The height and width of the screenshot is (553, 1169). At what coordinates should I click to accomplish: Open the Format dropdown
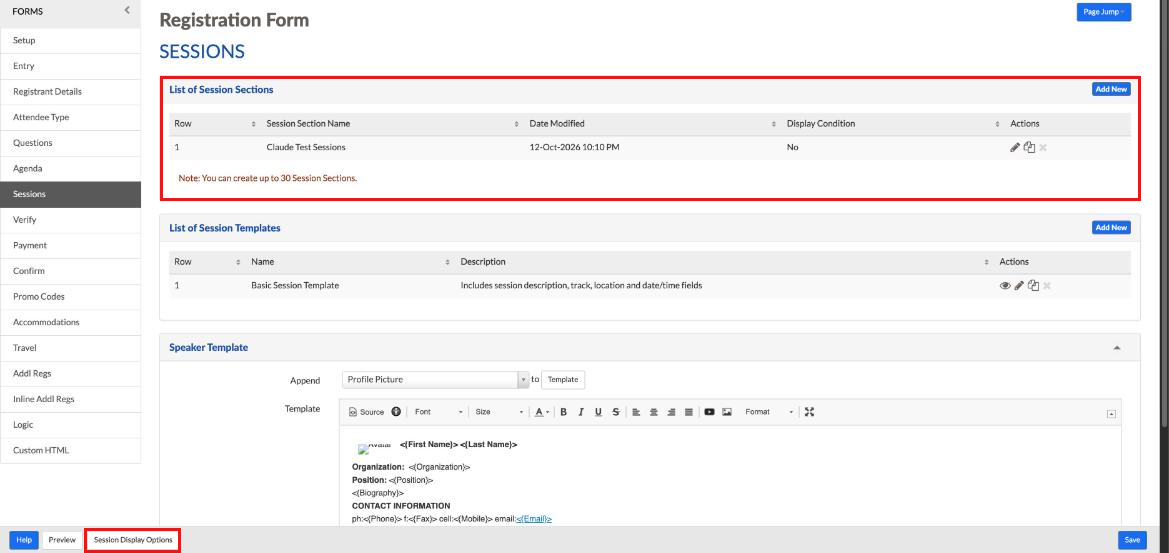[x=768, y=412]
